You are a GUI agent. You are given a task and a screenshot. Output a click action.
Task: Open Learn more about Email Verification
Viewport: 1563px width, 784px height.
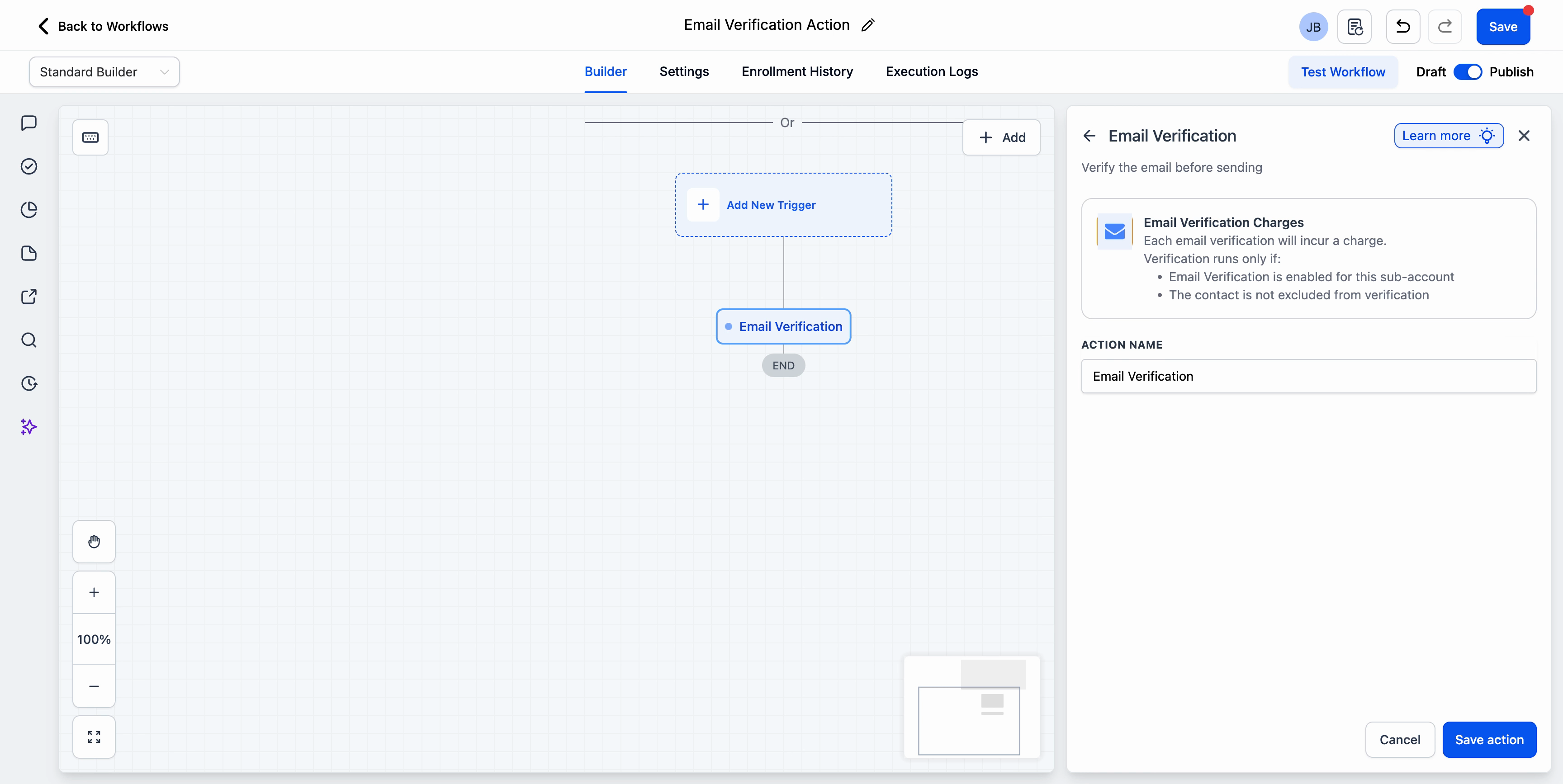tap(1449, 135)
